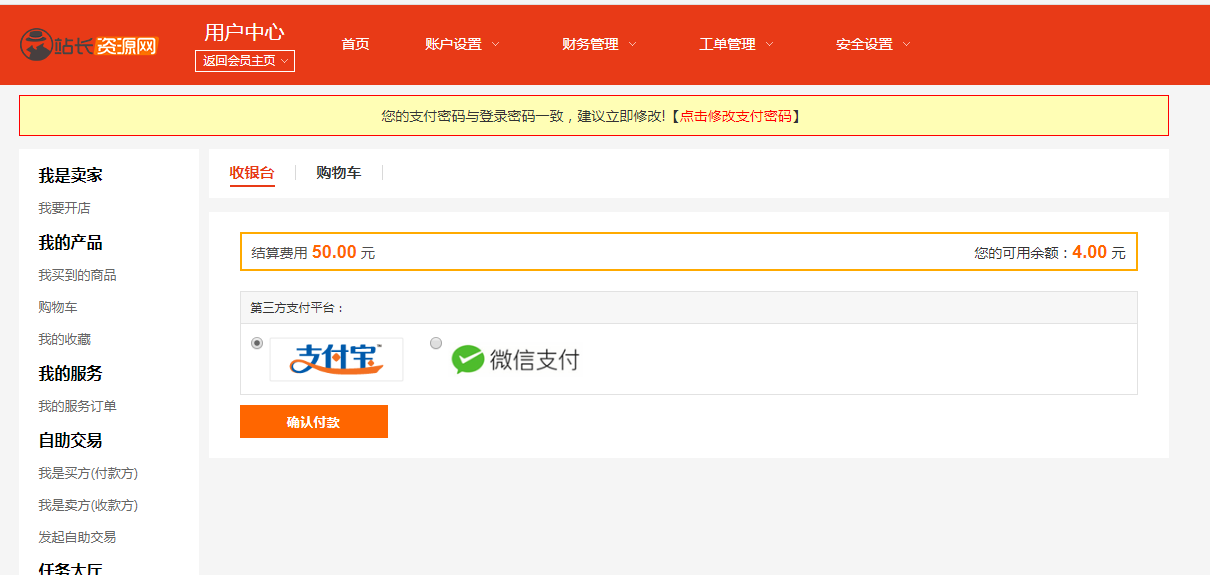Open 发起自助交易 in the sidebar
Screen dimensions: 1210x575
point(77,537)
